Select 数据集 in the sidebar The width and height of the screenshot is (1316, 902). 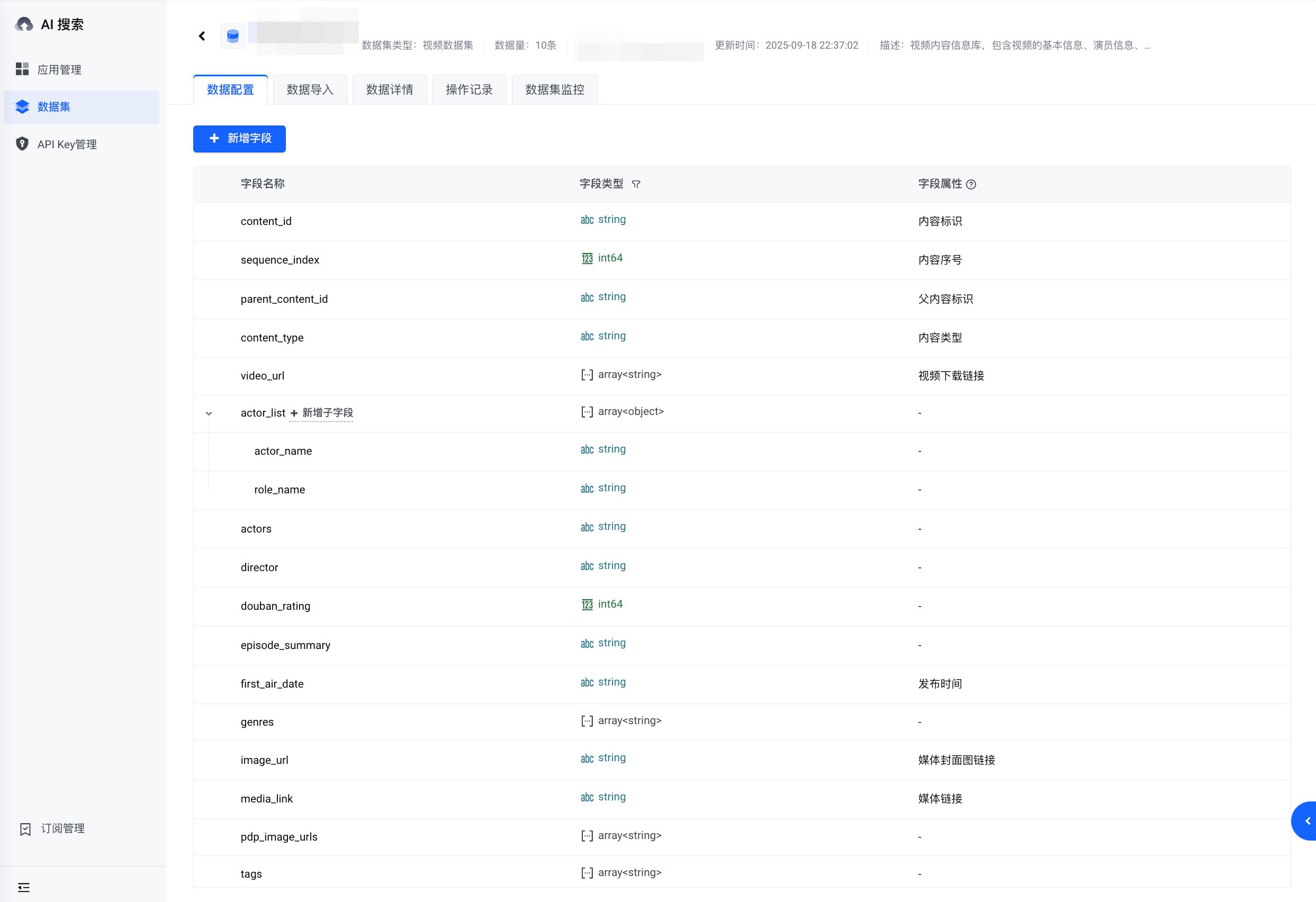pyautogui.click(x=54, y=107)
